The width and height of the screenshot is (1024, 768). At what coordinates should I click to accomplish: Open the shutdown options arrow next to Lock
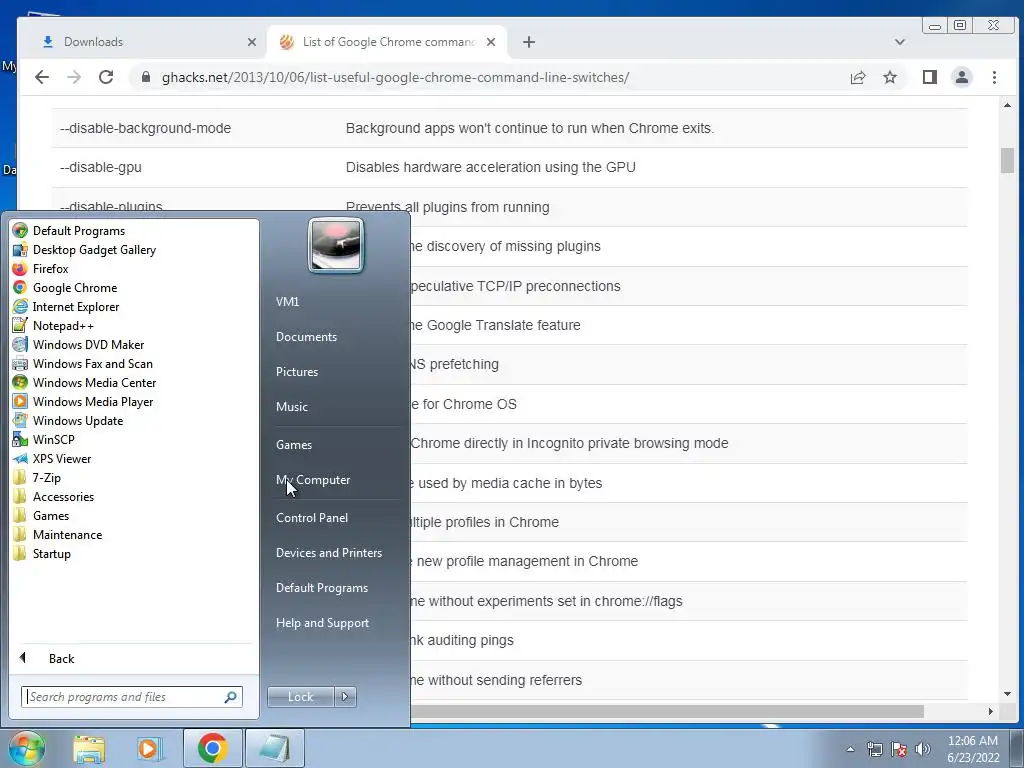pyautogui.click(x=345, y=697)
